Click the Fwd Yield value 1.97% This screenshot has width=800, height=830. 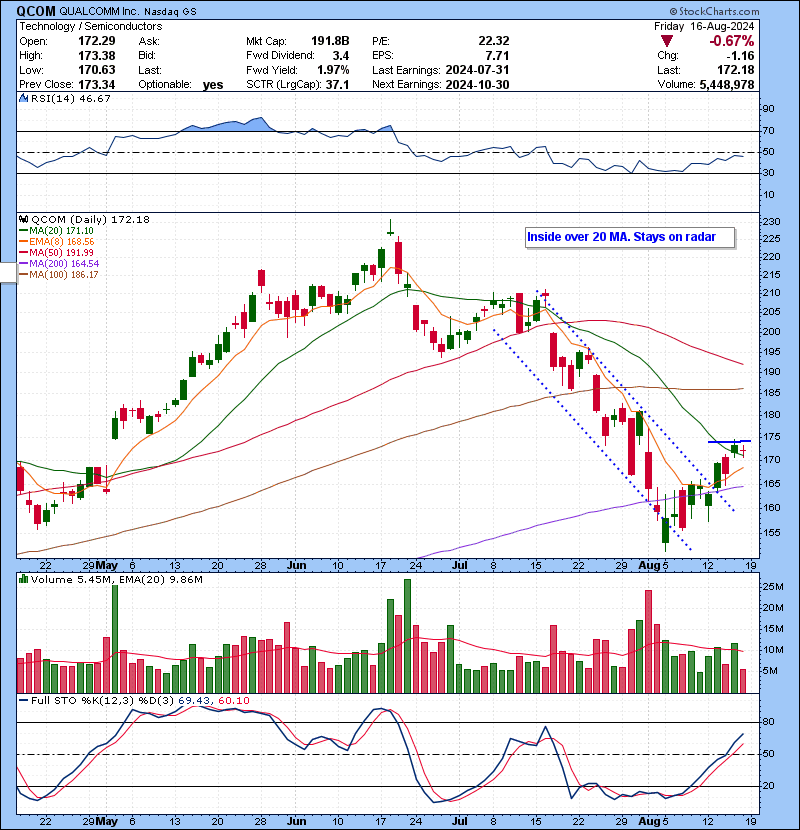coord(333,70)
